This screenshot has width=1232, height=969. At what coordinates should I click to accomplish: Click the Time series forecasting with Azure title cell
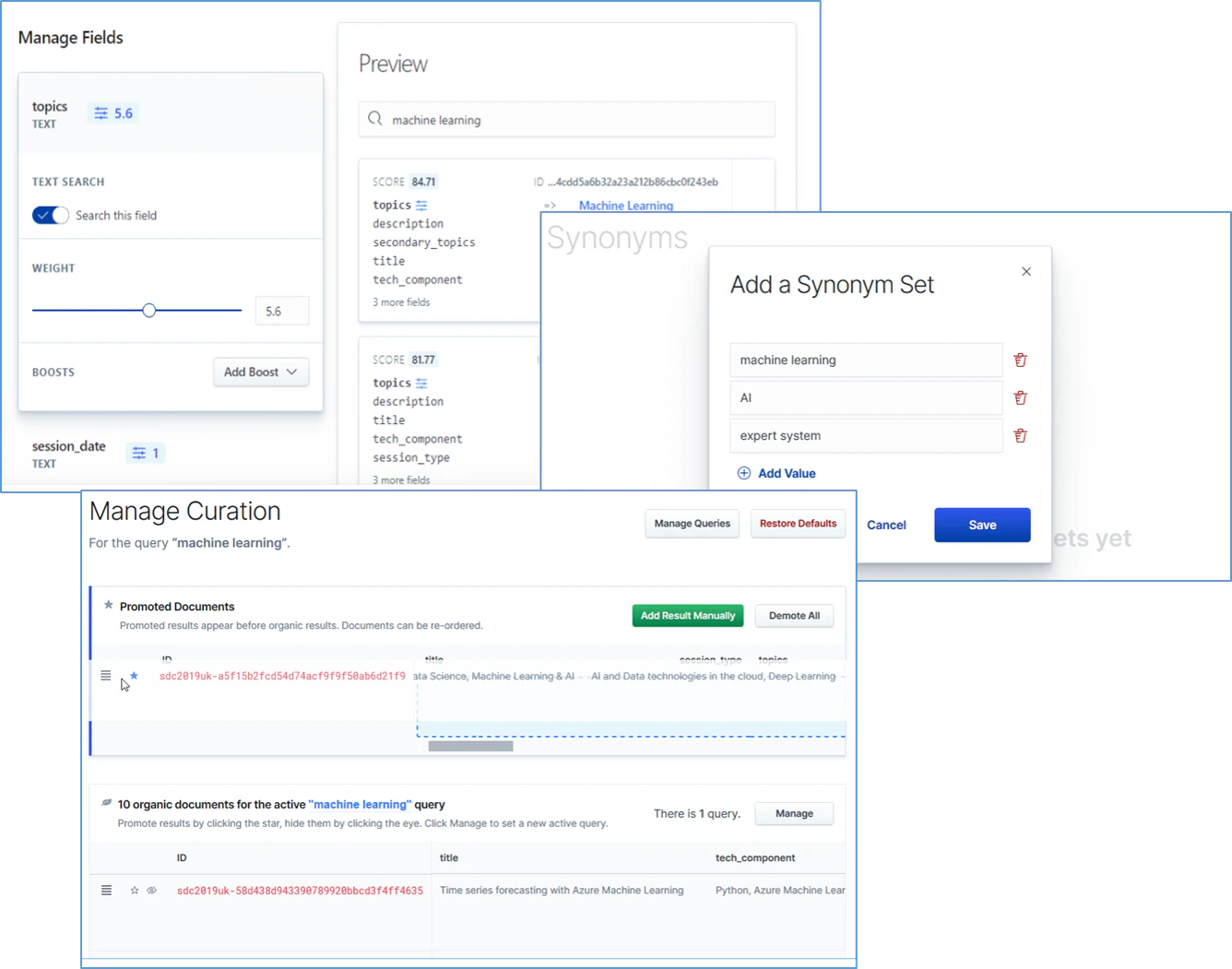coord(562,891)
